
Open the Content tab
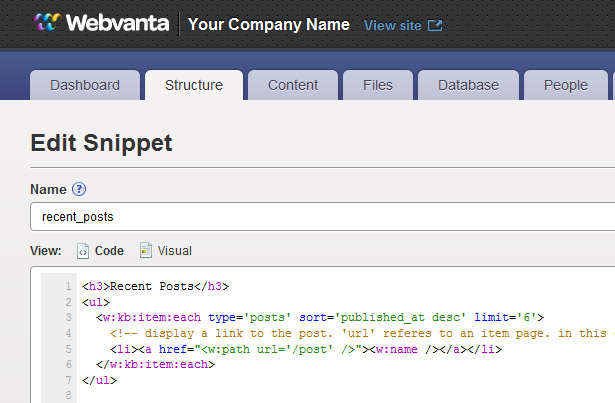(293, 85)
